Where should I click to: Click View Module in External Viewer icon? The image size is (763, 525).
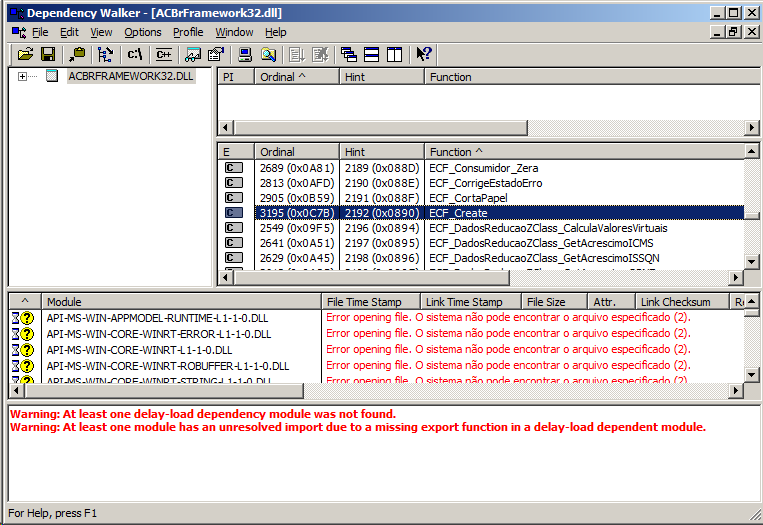(193, 54)
